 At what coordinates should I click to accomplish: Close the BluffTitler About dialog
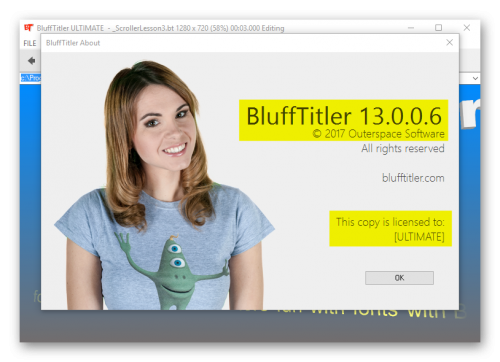pyautogui.click(x=449, y=42)
